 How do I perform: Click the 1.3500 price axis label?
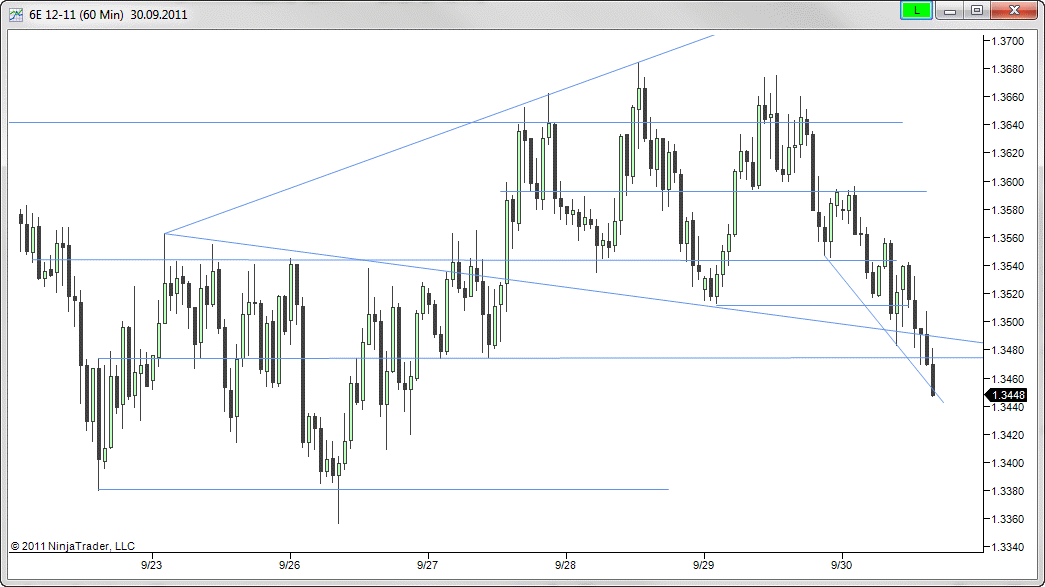point(1008,322)
